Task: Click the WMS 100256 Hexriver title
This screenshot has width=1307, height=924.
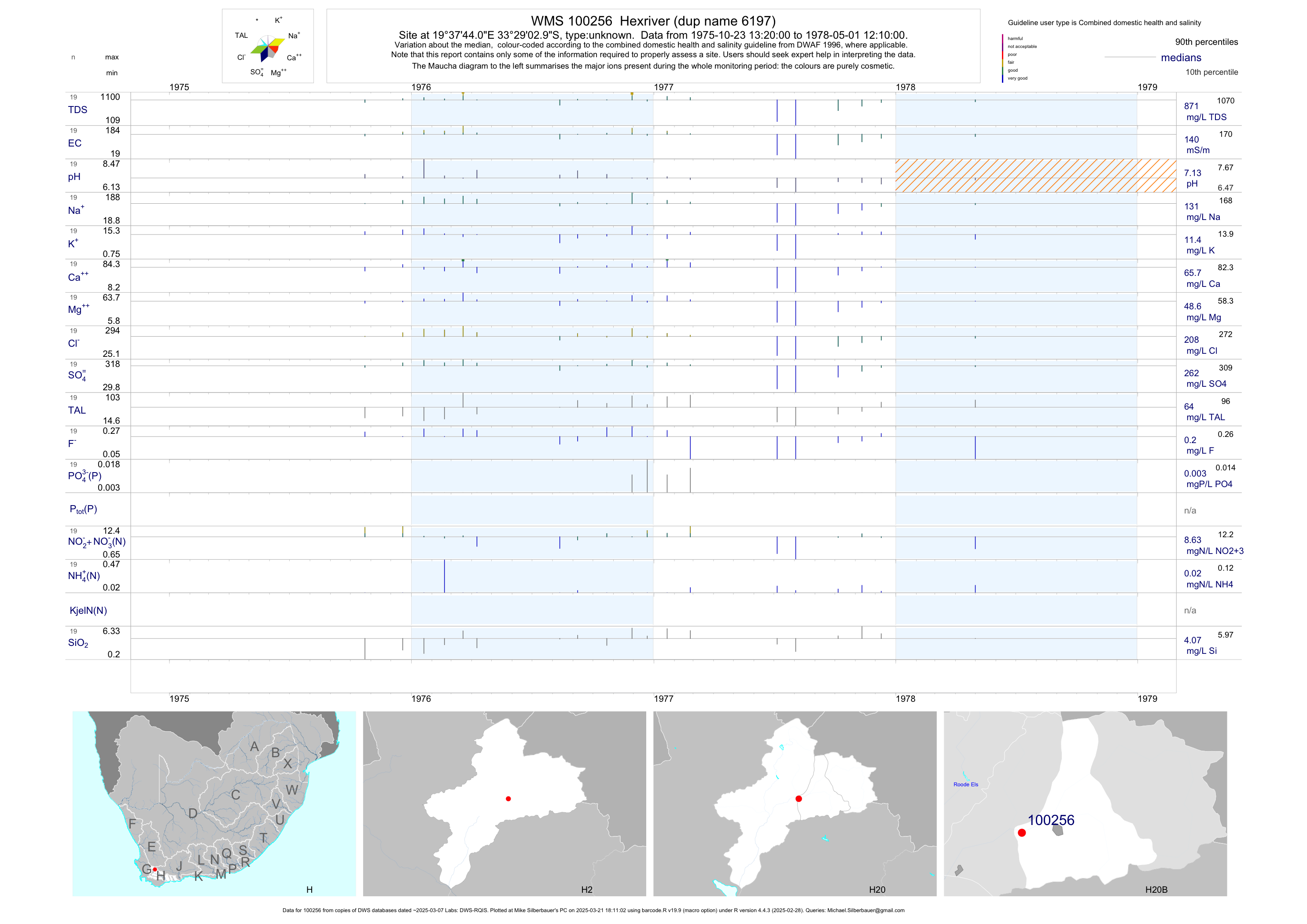Action: click(653, 21)
